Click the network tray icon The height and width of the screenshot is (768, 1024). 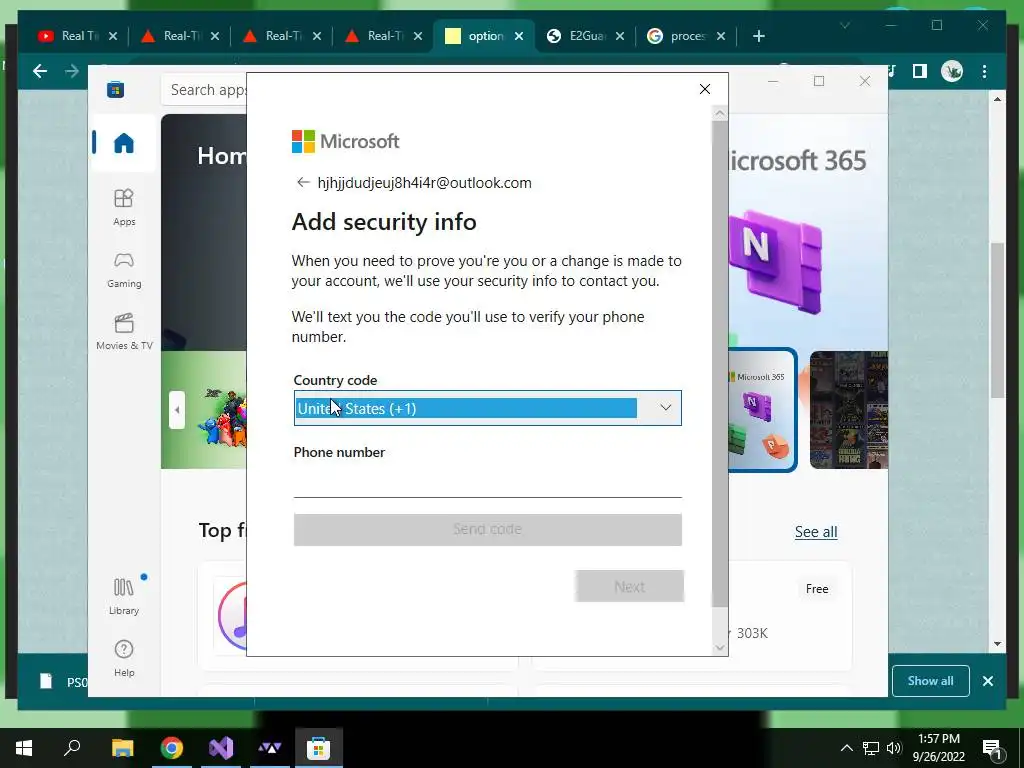[871, 748]
